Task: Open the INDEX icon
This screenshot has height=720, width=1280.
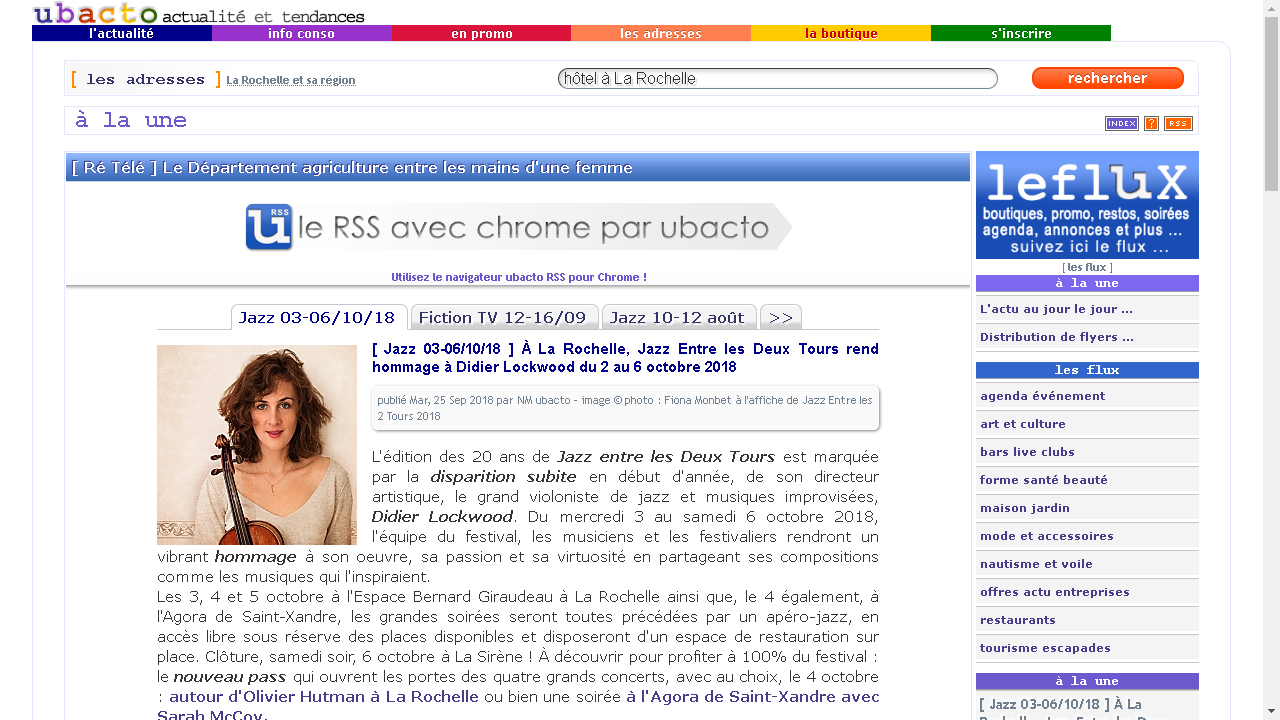Action: 1121,123
